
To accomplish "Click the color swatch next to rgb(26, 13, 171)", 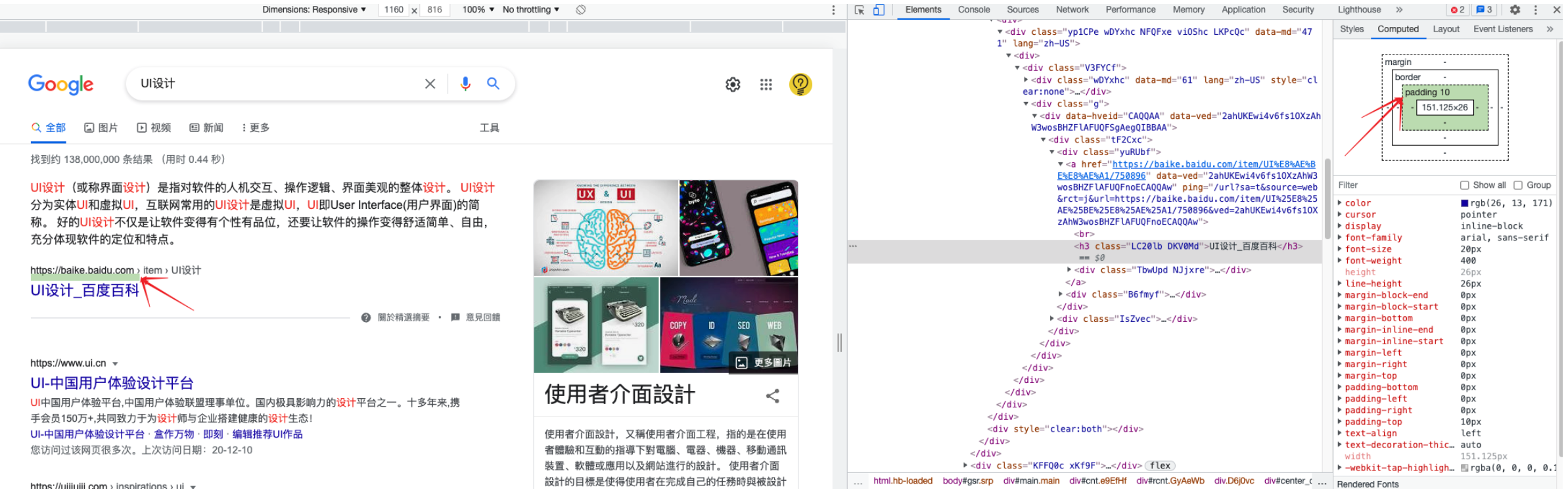I will (1464, 204).
